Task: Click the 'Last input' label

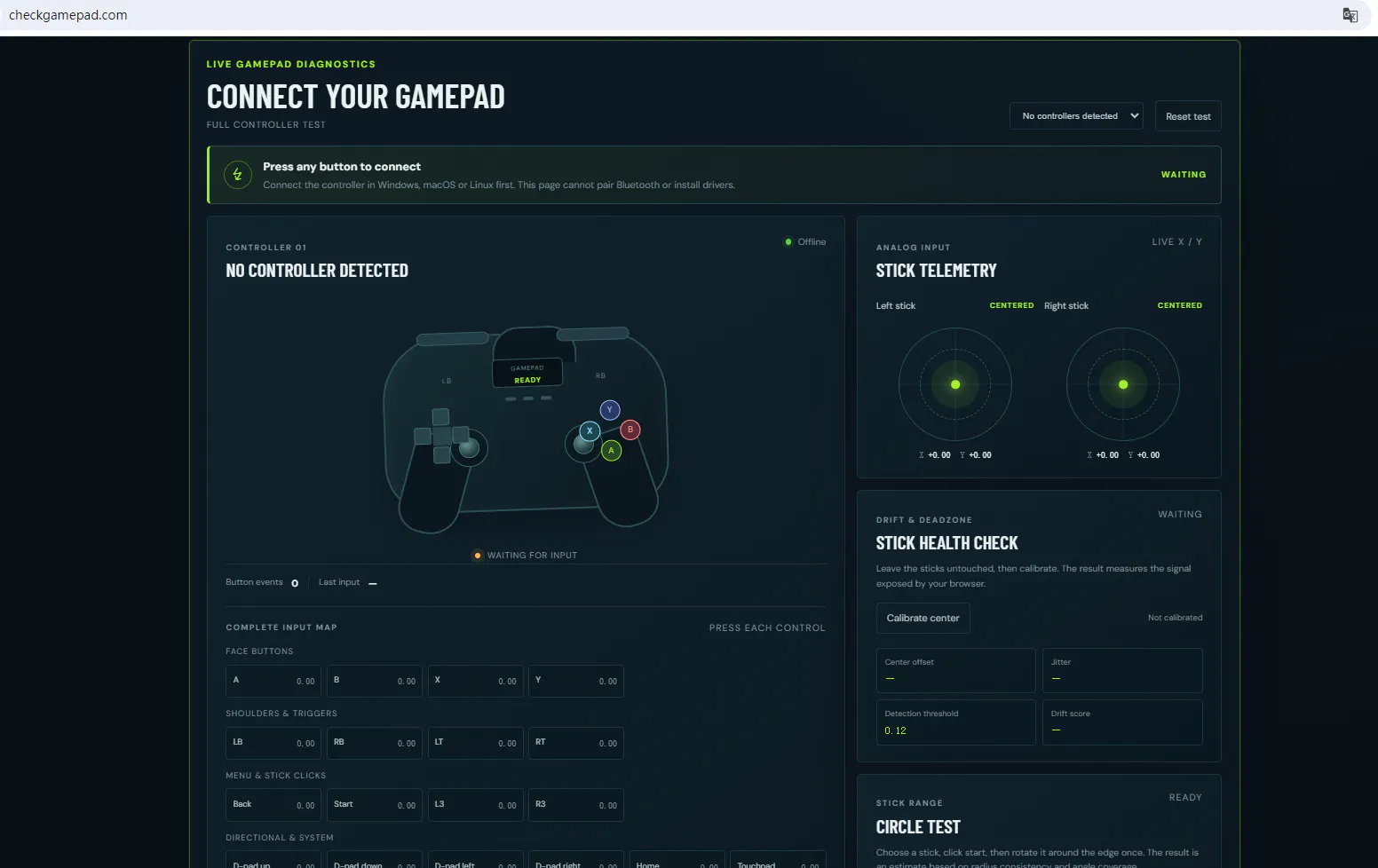Action: tap(339, 582)
